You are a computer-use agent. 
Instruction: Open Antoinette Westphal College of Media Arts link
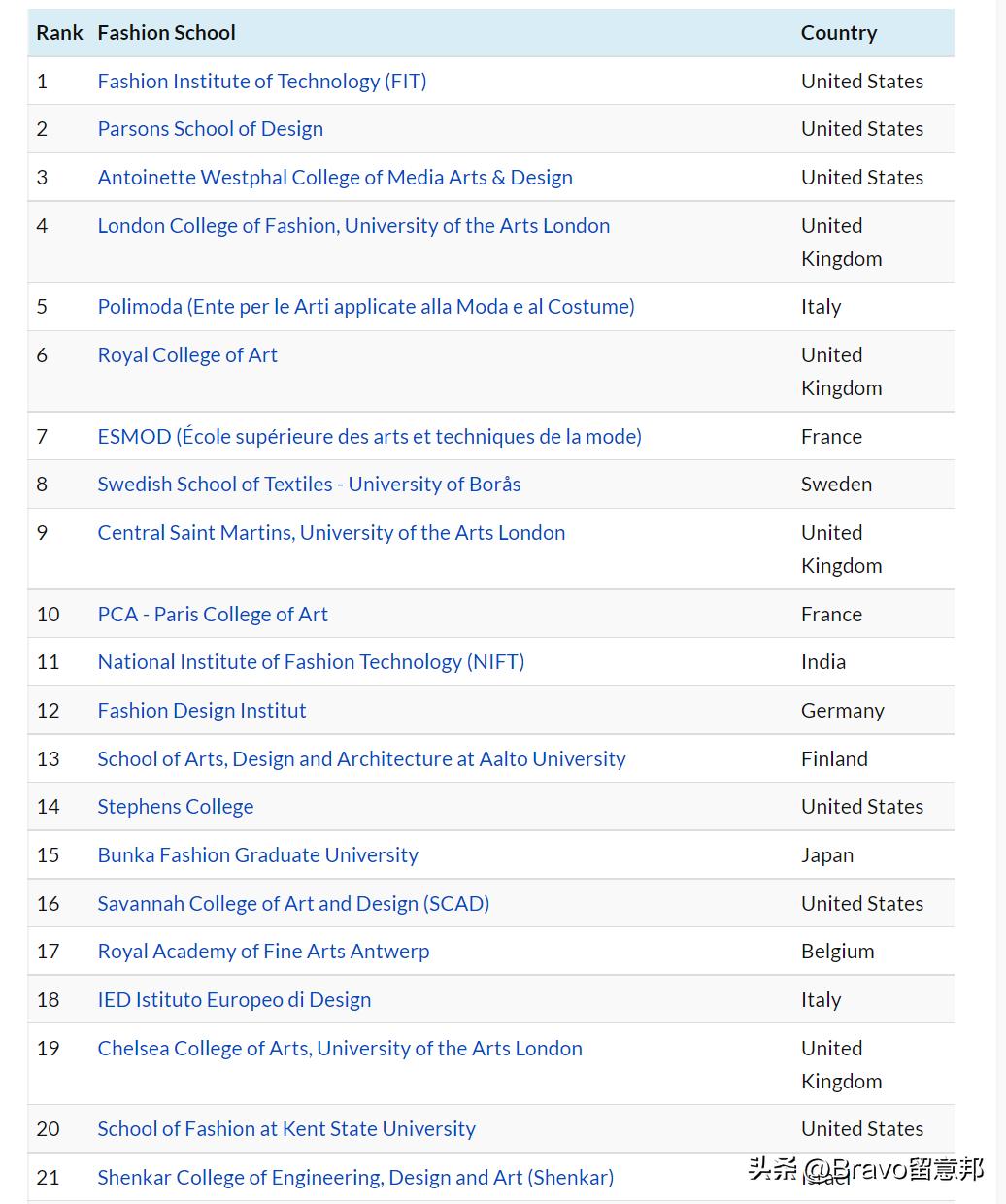(334, 178)
